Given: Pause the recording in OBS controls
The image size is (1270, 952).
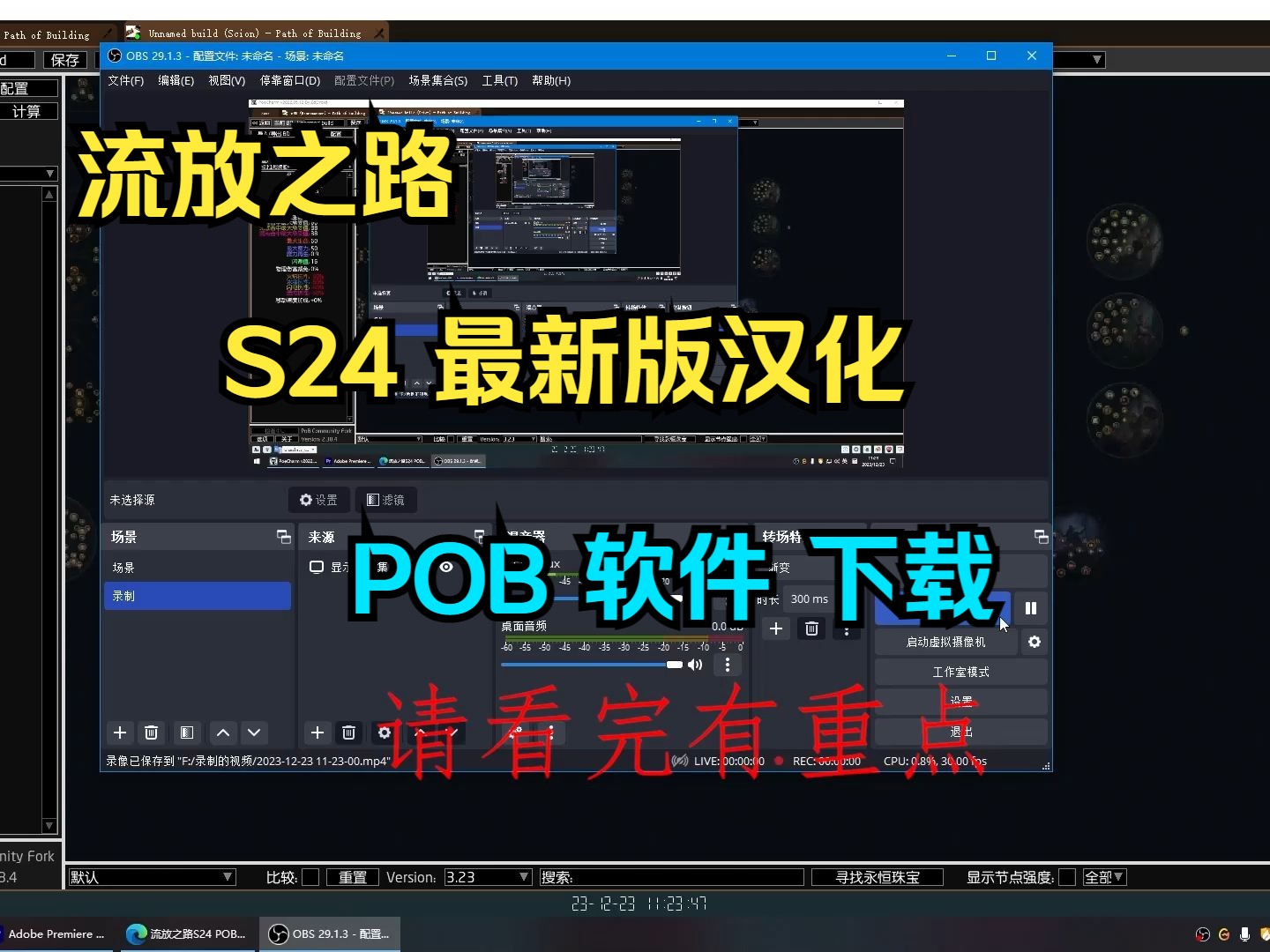Looking at the screenshot, I should click(x=1030, y=608).
